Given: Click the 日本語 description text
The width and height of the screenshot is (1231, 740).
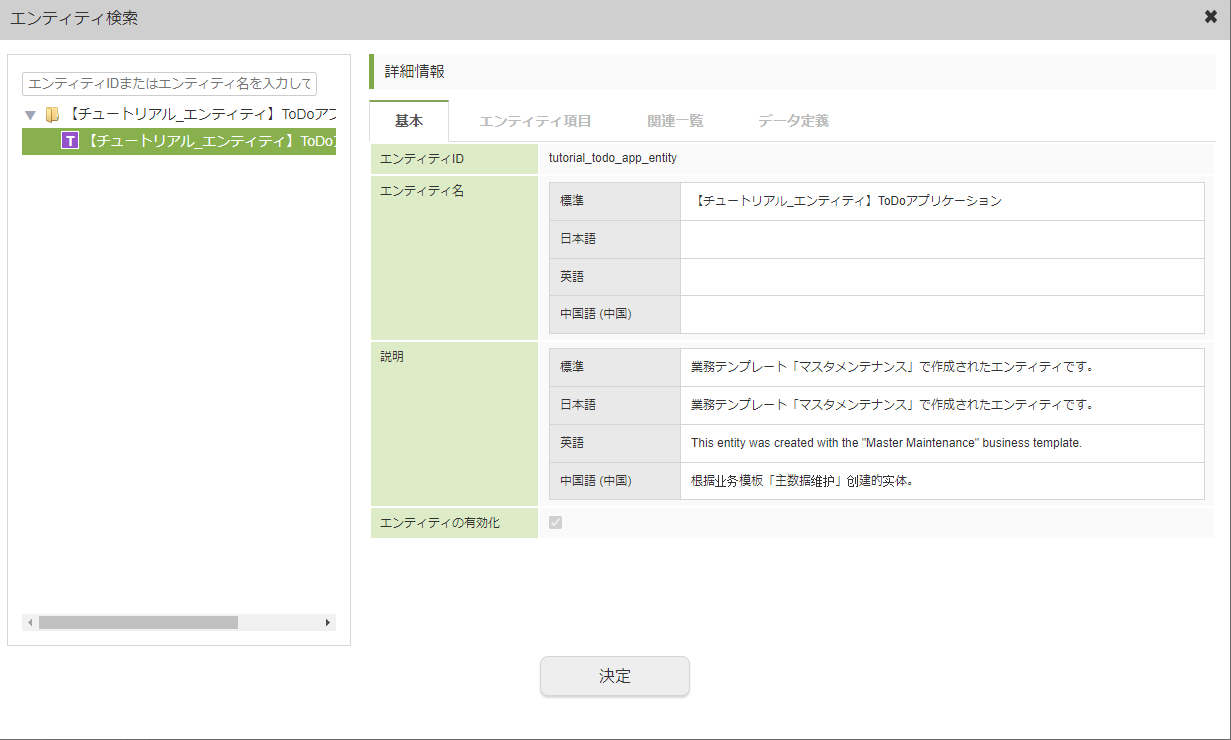Looking at the screenshot, I should [x=892, y=405].
